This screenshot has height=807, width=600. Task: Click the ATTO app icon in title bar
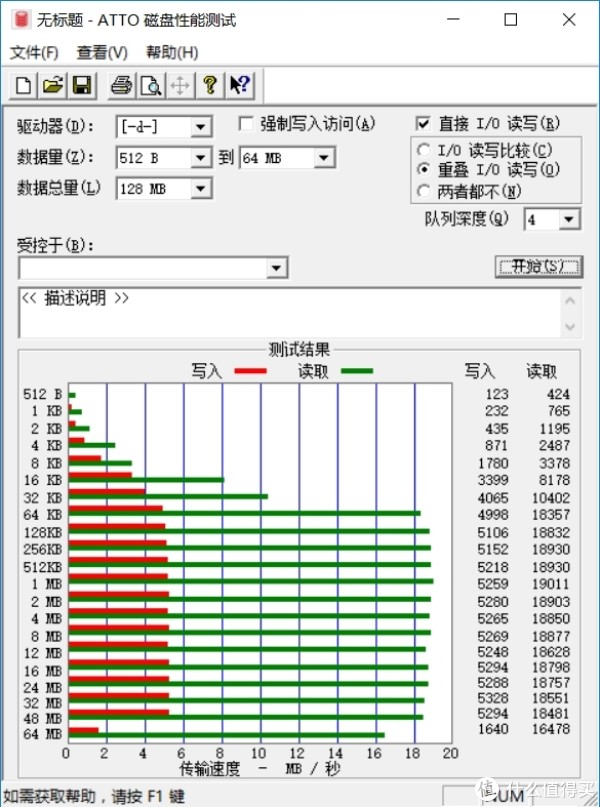pyautogui.click(x=22, y=20)
